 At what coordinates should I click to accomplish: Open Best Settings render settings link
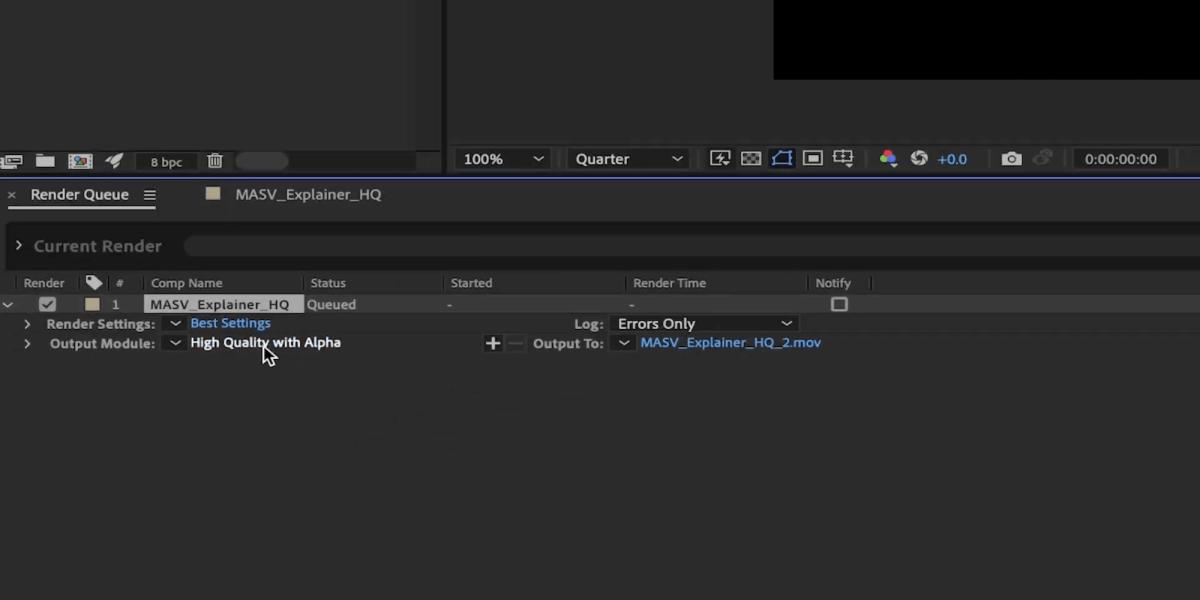tap(230, 324)
